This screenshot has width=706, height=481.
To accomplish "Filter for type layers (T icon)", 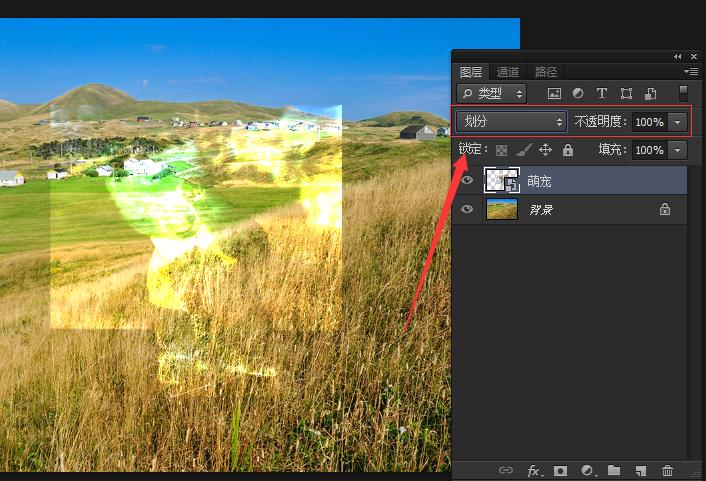I will coord(602,93).
